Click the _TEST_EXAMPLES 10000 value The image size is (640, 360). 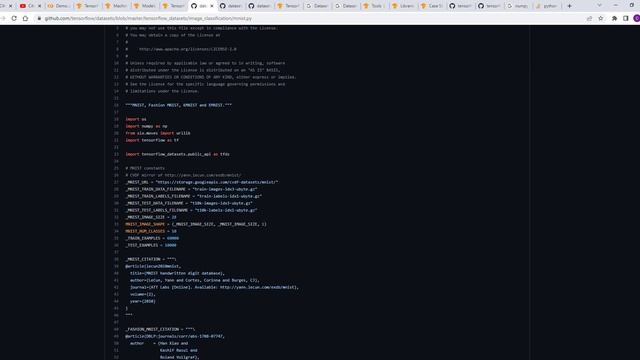170,245
